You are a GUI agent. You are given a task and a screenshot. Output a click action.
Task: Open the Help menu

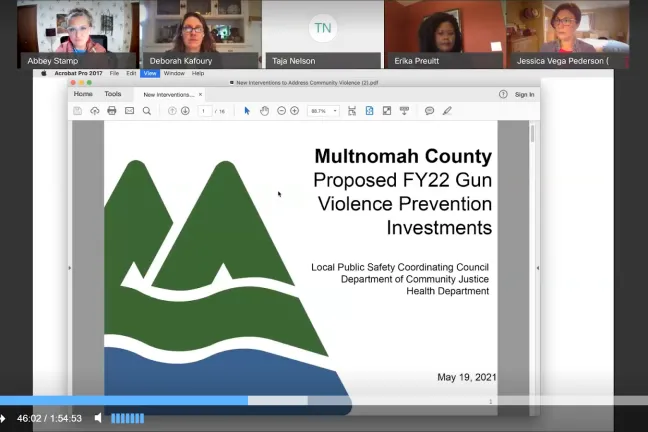[x=198, y=73]
